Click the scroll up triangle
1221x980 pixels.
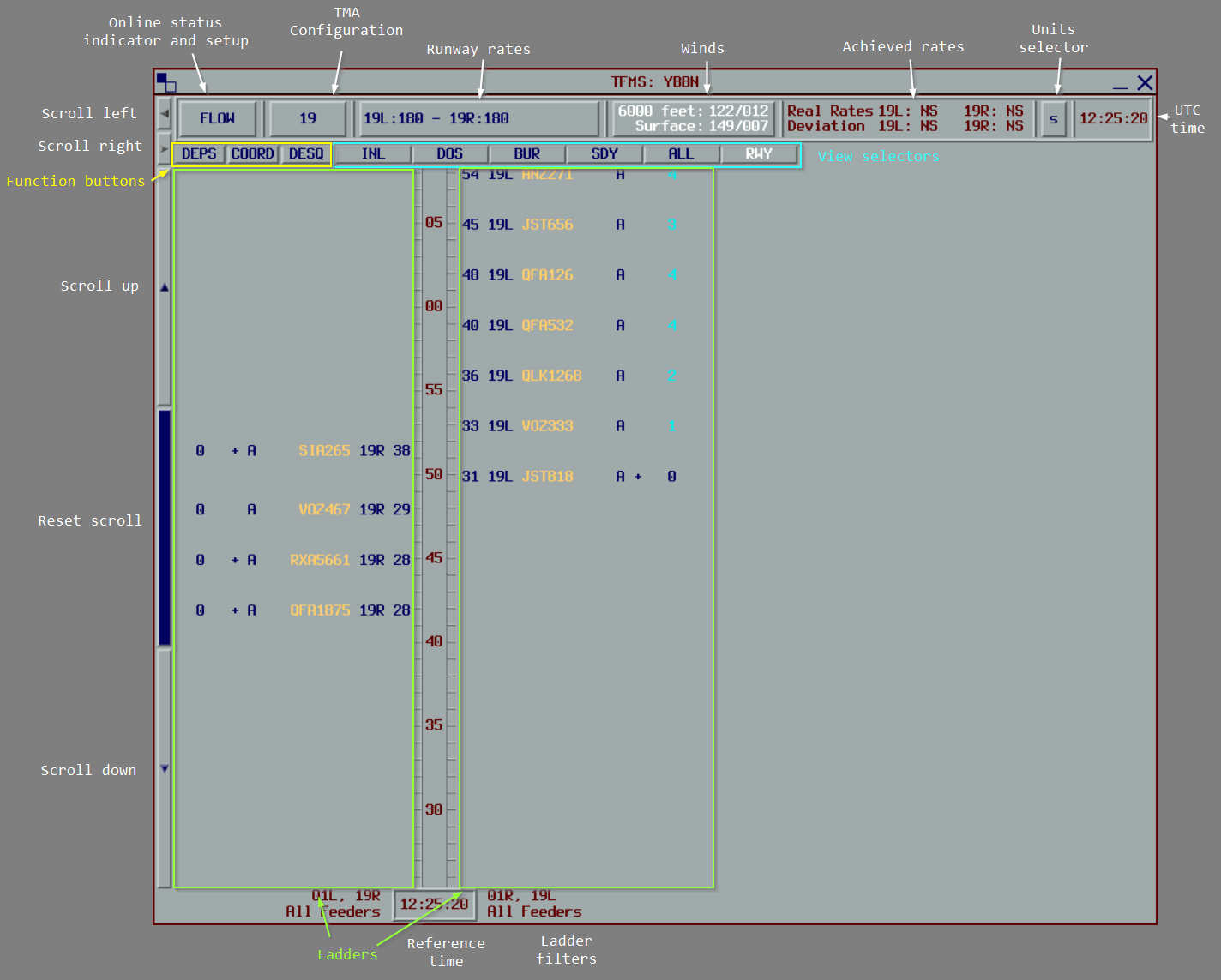click(165, 287)
